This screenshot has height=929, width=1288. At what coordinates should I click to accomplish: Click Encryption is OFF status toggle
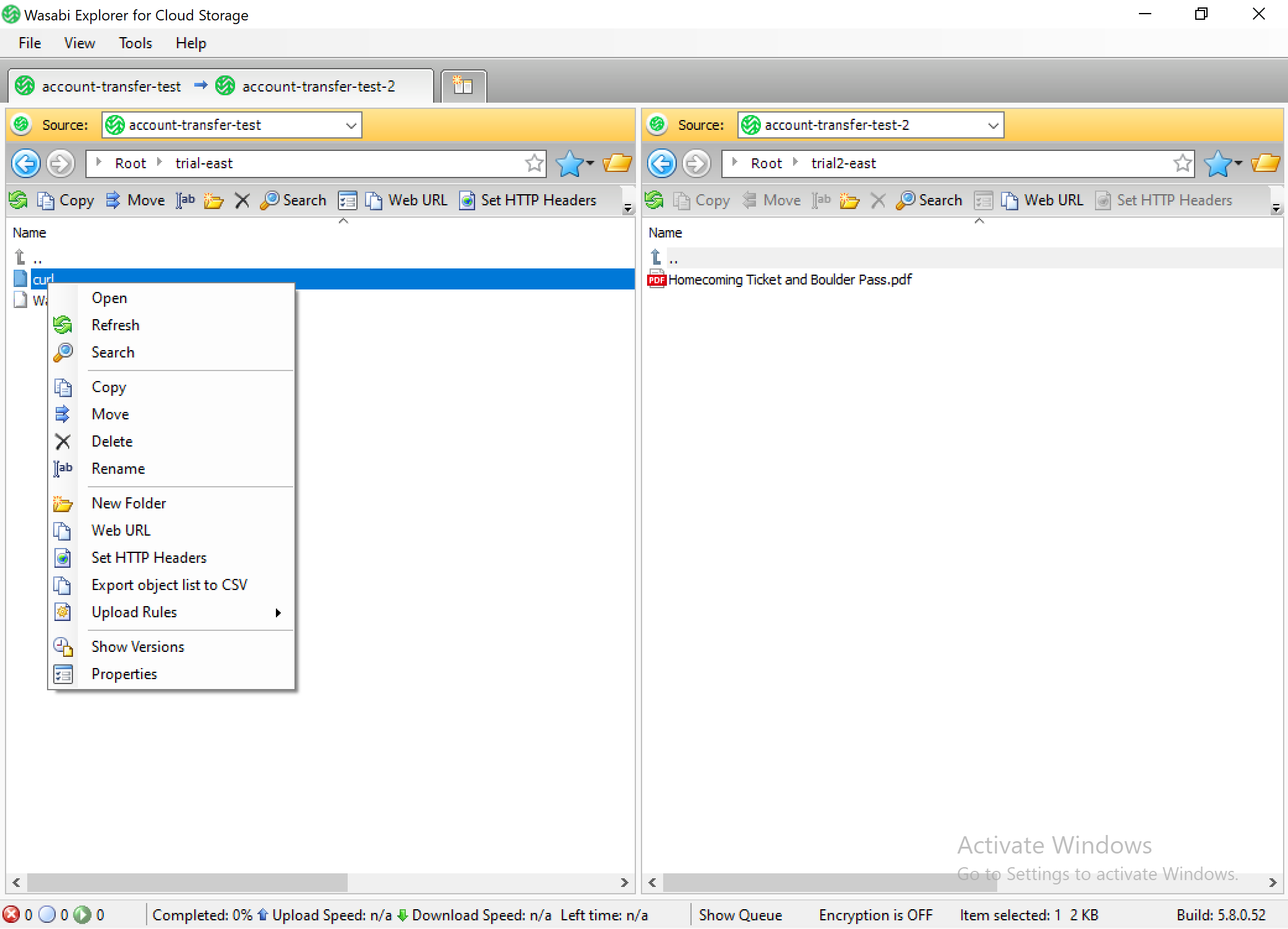[875, 915]
